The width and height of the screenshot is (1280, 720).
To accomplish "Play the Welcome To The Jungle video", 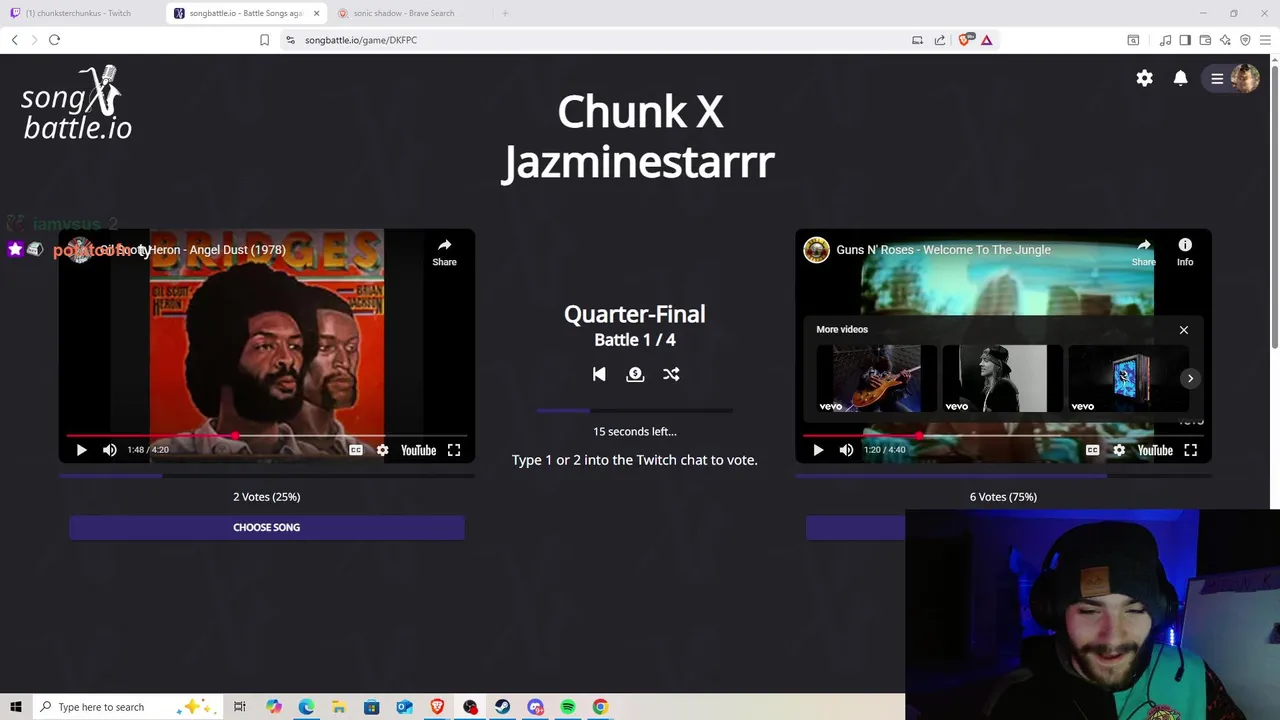I will 818,450.
